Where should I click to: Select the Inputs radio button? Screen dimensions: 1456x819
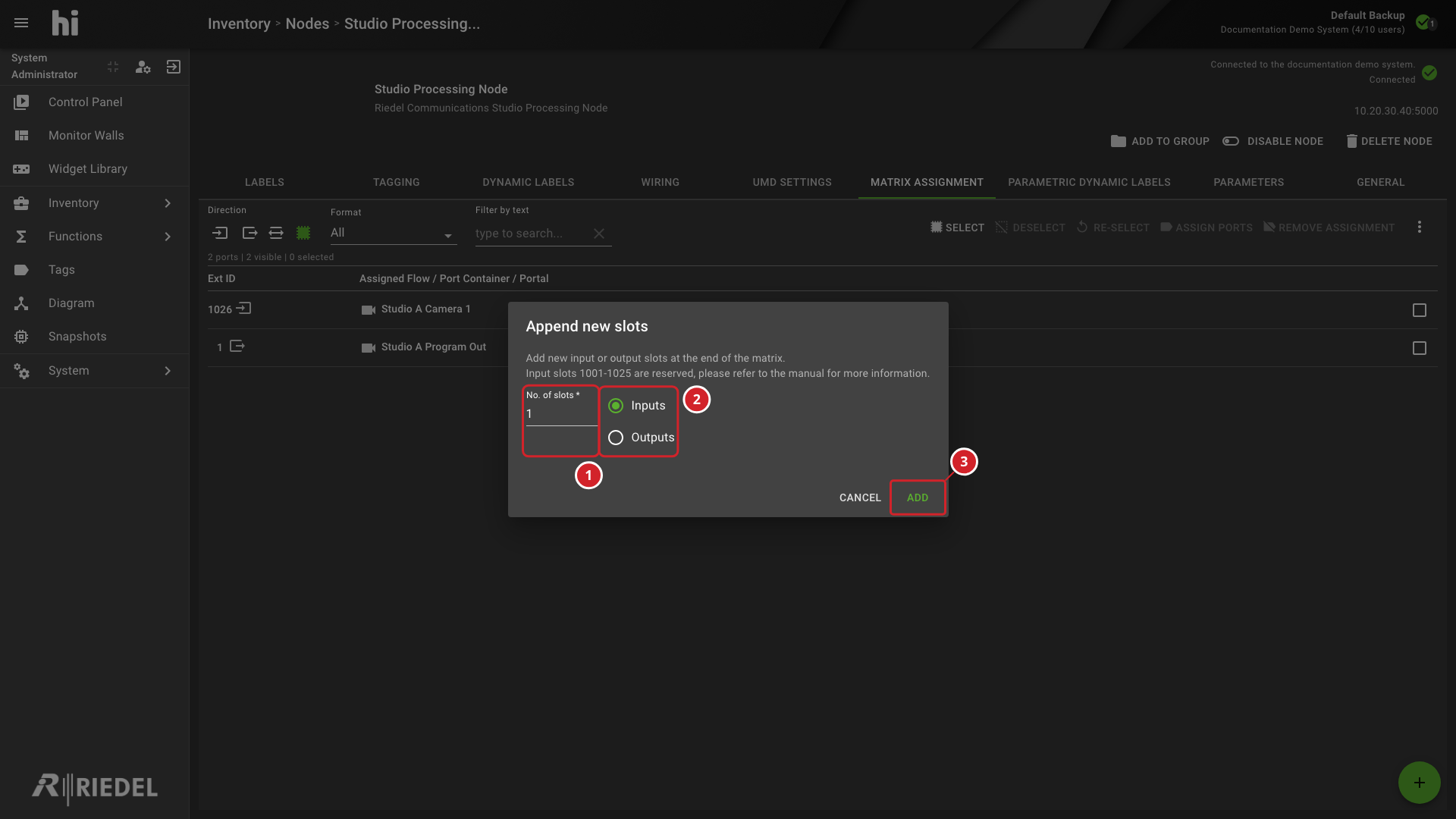point(616,406)
